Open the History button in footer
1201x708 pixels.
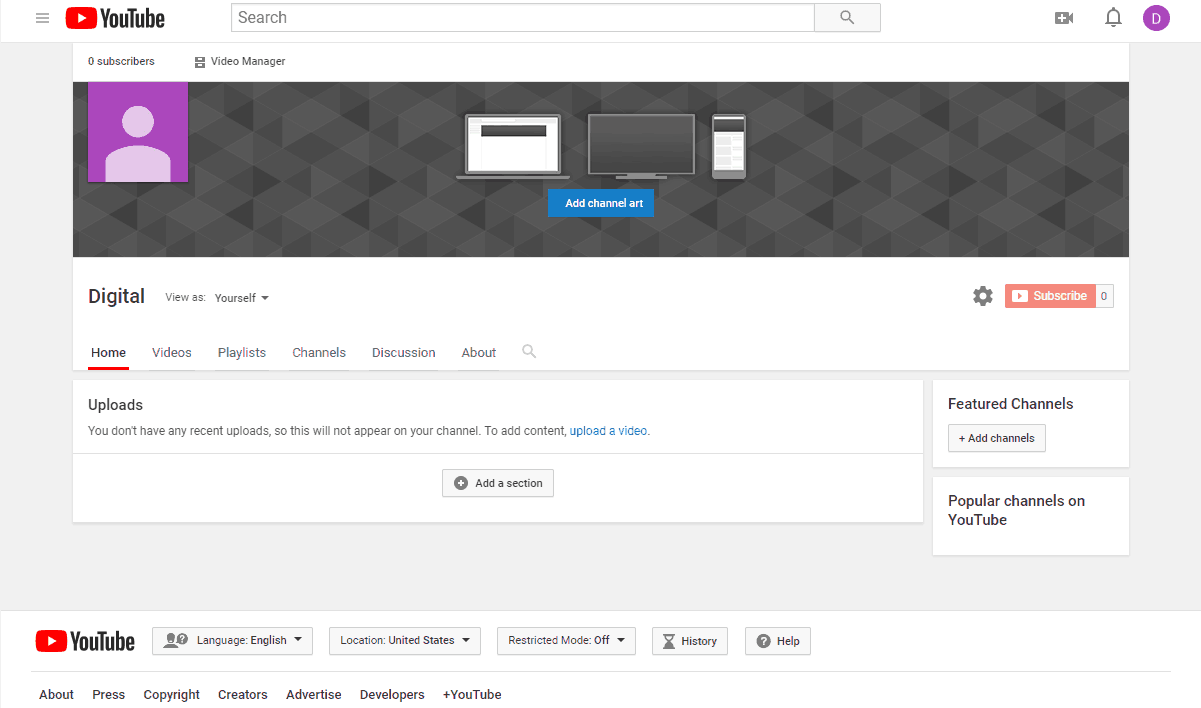[690, 641]
